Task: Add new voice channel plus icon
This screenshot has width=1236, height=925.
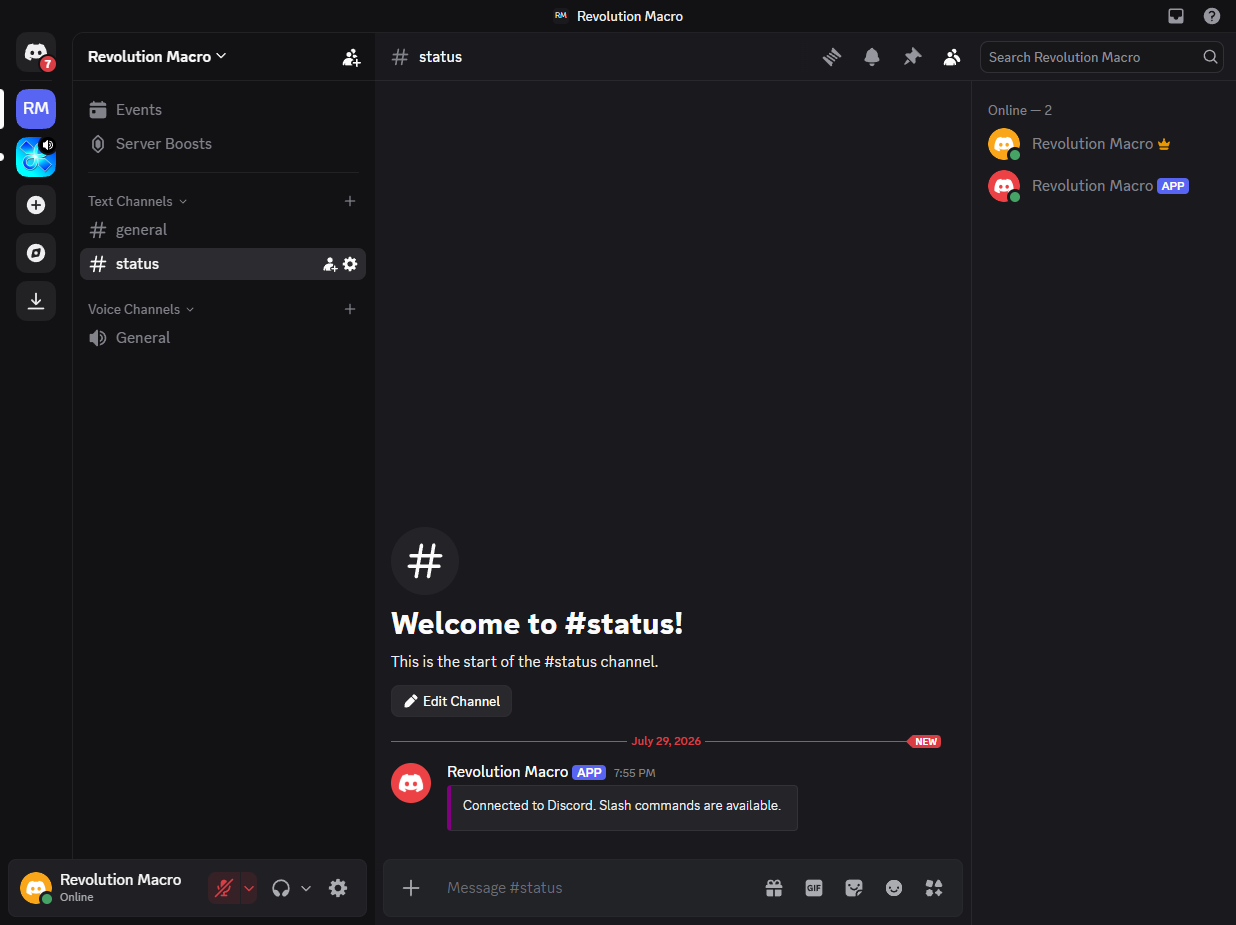Action: [350, 309]
